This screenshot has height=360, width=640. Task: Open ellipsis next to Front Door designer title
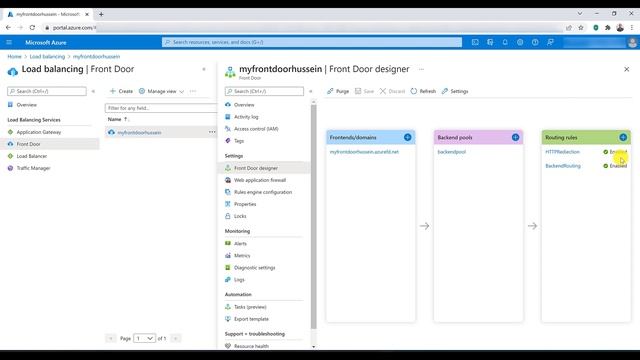pyautogui.click(x=421, y=69)
